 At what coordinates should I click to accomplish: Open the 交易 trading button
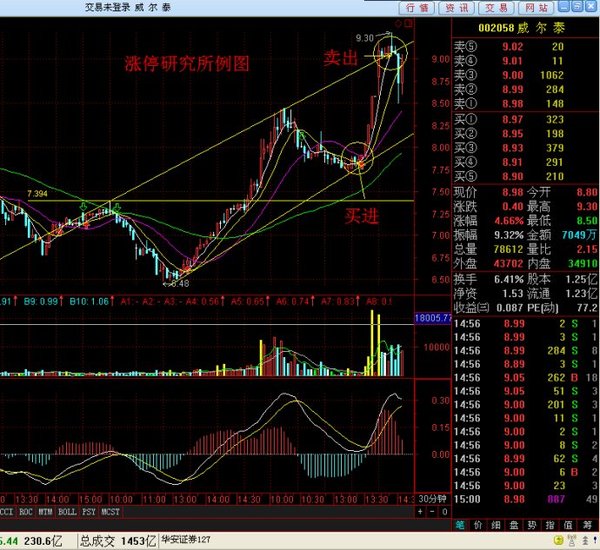496,8
